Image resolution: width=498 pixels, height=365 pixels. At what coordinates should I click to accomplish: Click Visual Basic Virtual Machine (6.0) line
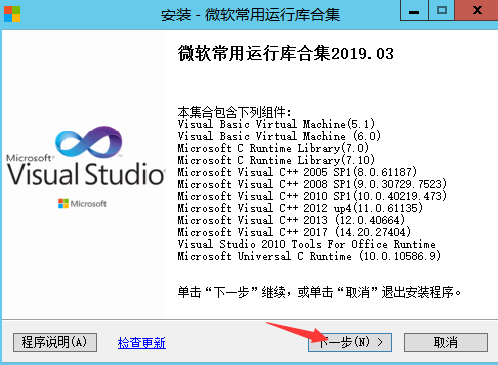click(x=279, y=136)
